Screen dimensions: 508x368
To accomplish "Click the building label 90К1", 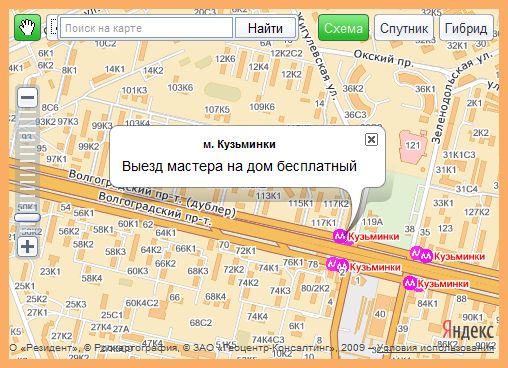I will 473,317.
